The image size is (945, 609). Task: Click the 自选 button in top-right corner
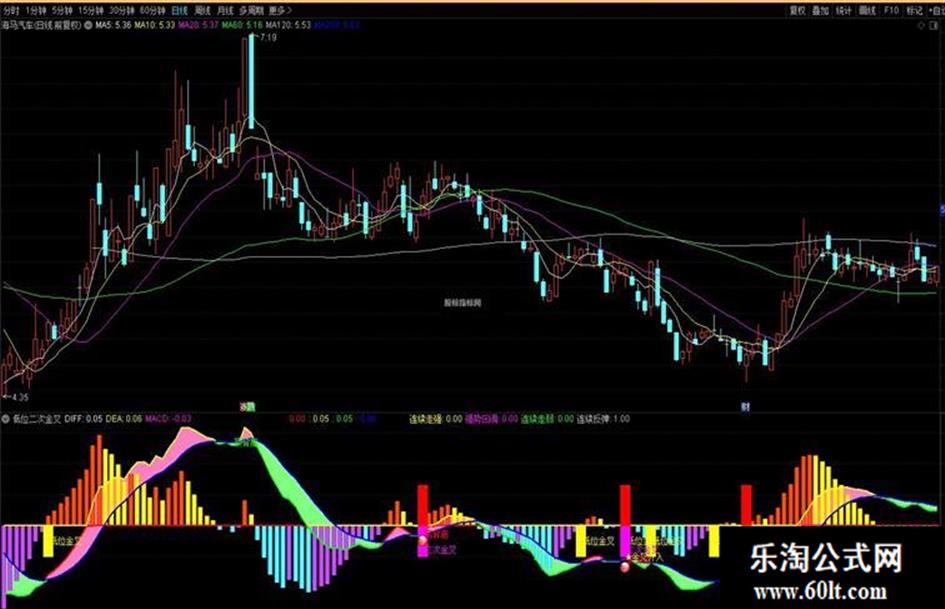pyautogui.click(x=937, y=10)
